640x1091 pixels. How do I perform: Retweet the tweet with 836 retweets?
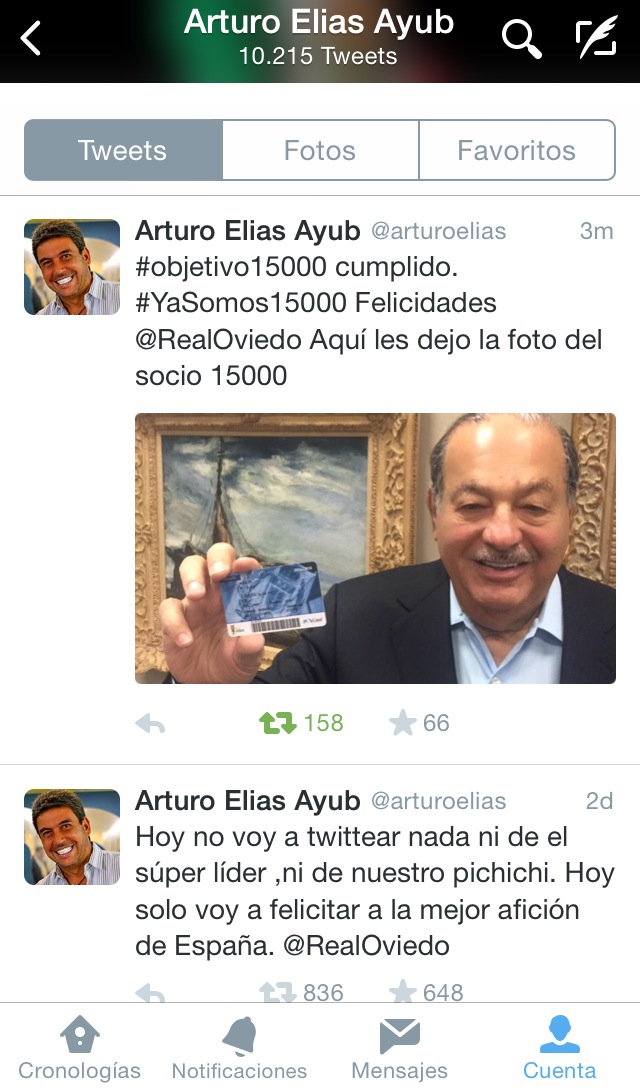[278, 992]
